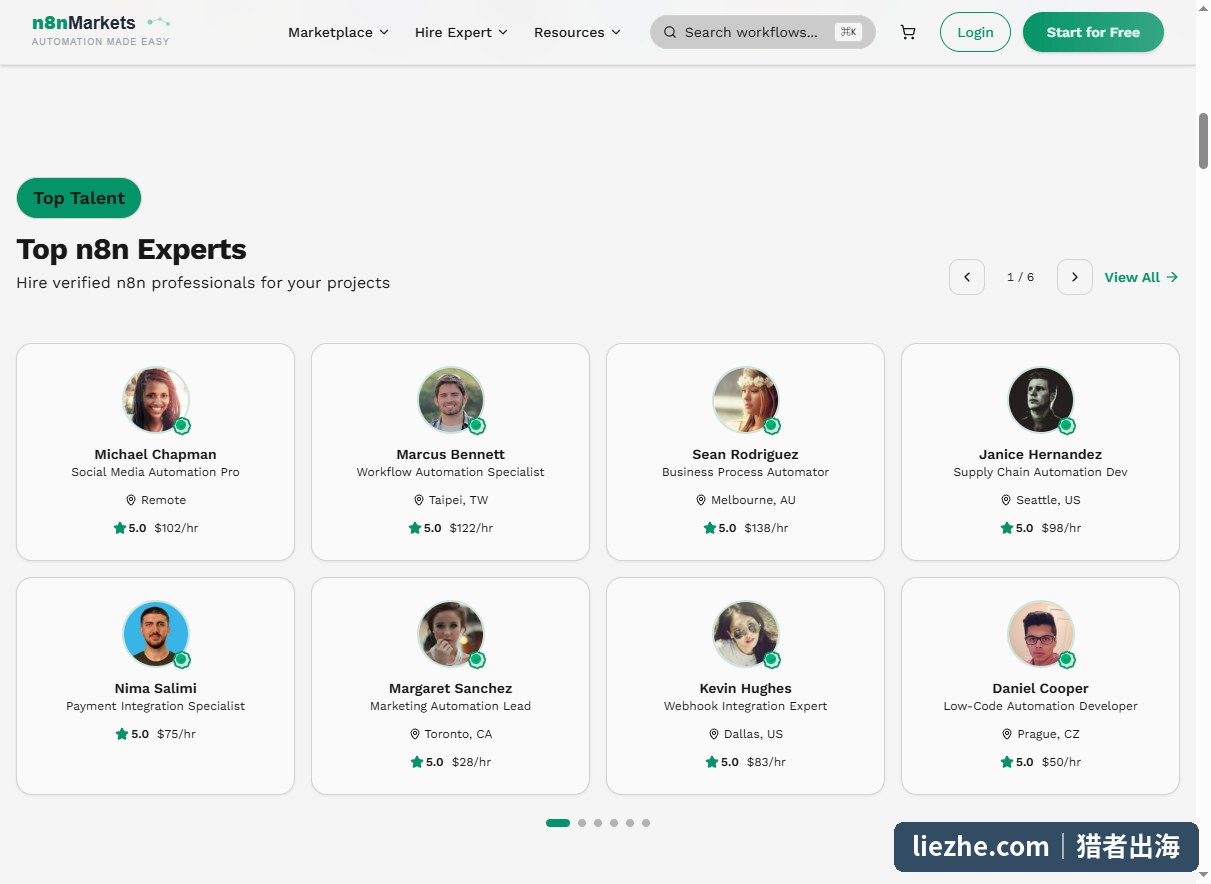This screenshot has height=884, width=1211.
Task: Click star icon on Daniel Cooper's card
Action: point(1007,762)
